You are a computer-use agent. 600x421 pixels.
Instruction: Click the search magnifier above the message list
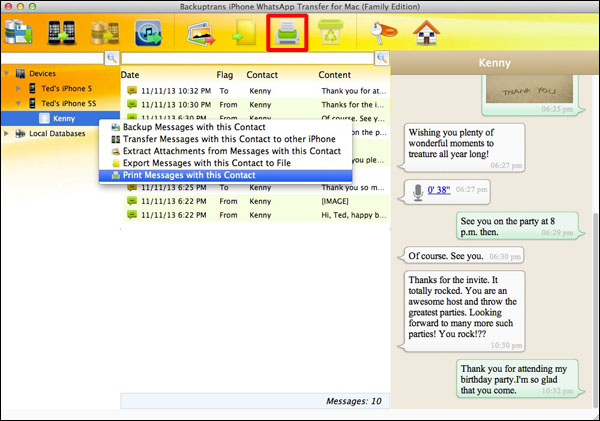(x=382, y=58)
